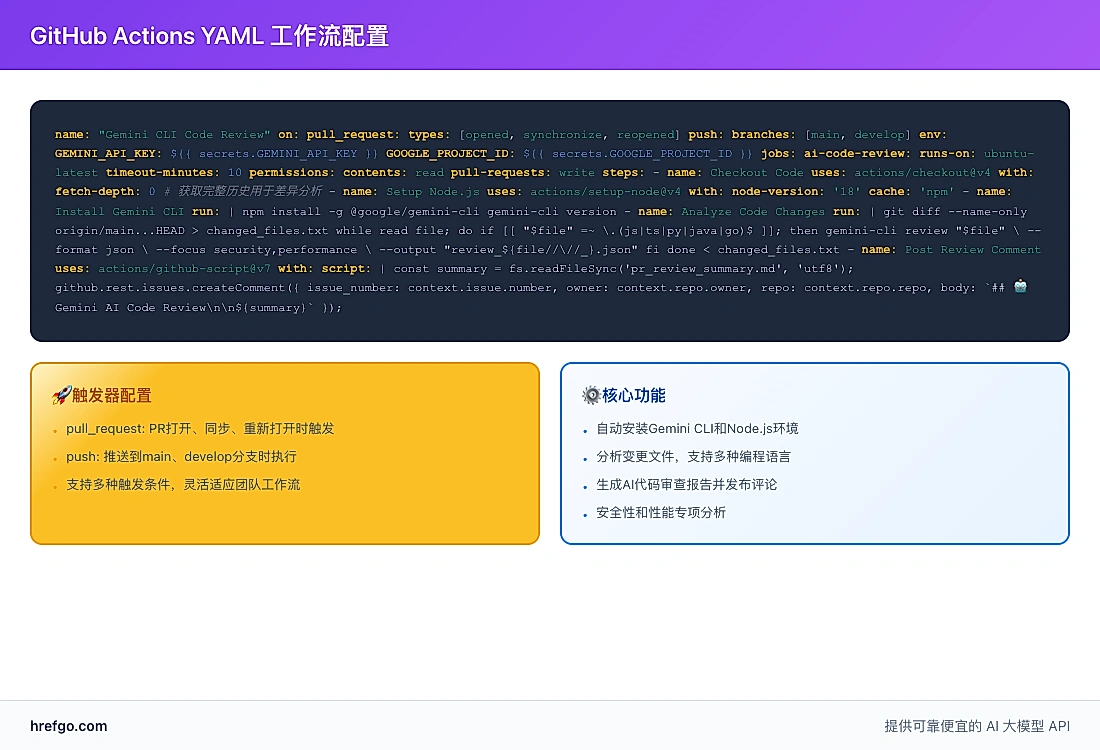
Task: Click bullet '分析变更文件，支持多种编程语言'
Action: click(693, 457)
